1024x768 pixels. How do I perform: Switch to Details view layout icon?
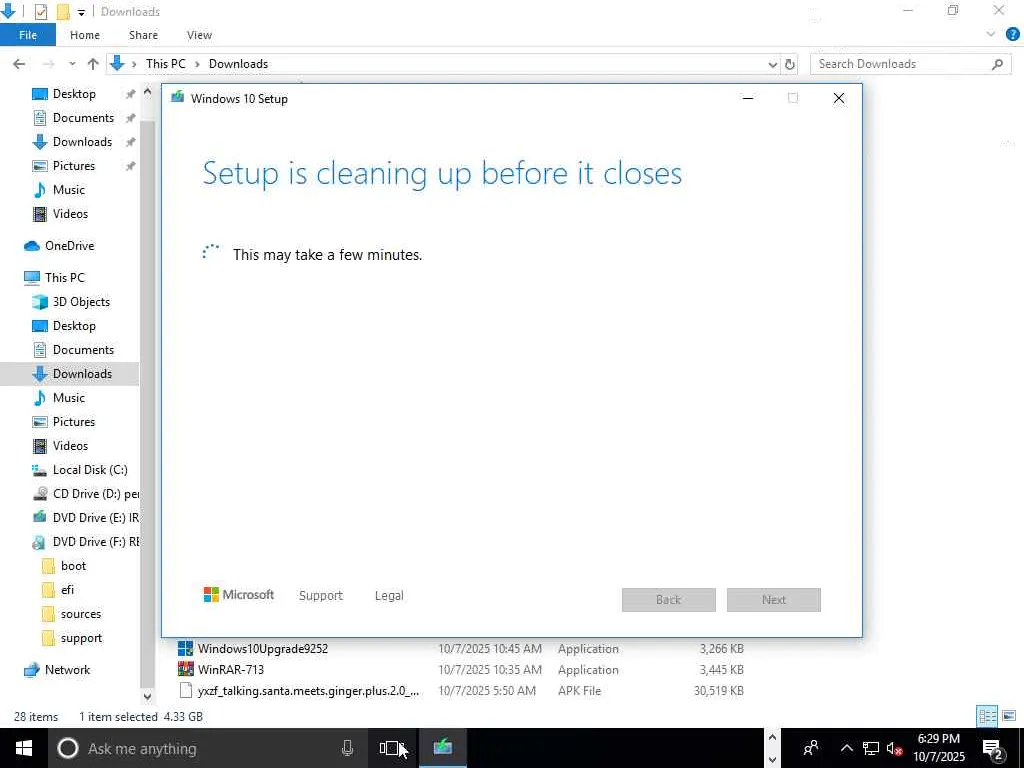(x=987, y=717)
